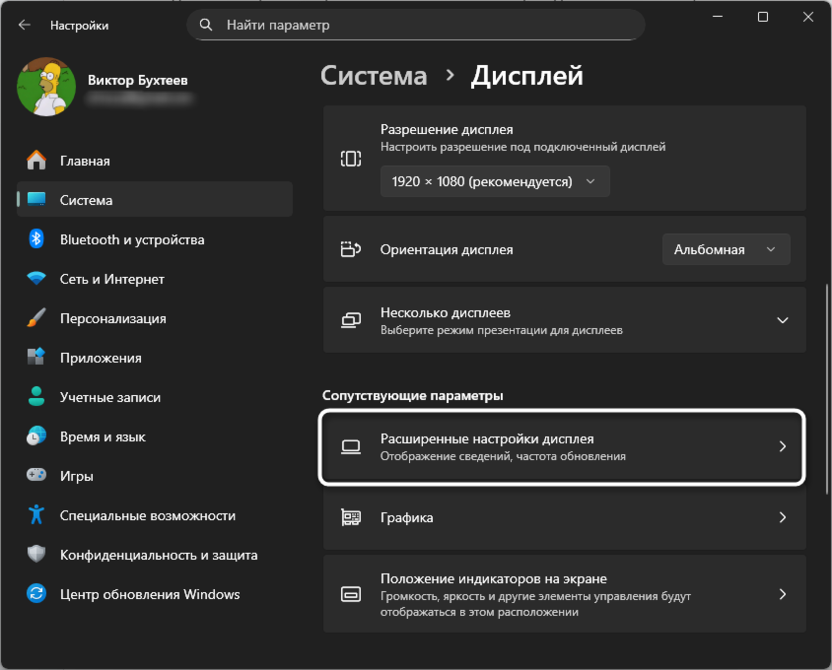Click the Конфиденциальность и защита shield icon
The height and width of the screenshot is (670, 832).
point(37,555)
